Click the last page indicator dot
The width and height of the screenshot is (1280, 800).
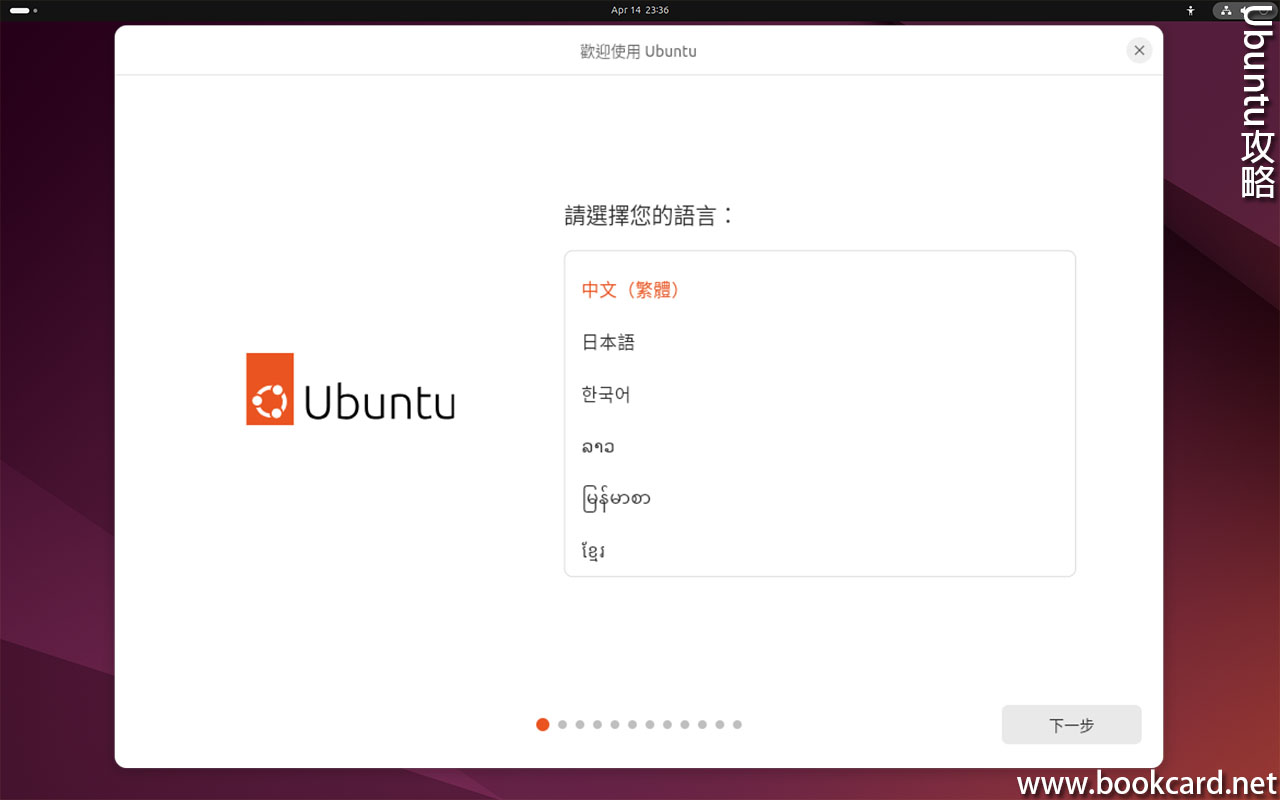coord(737,724)
